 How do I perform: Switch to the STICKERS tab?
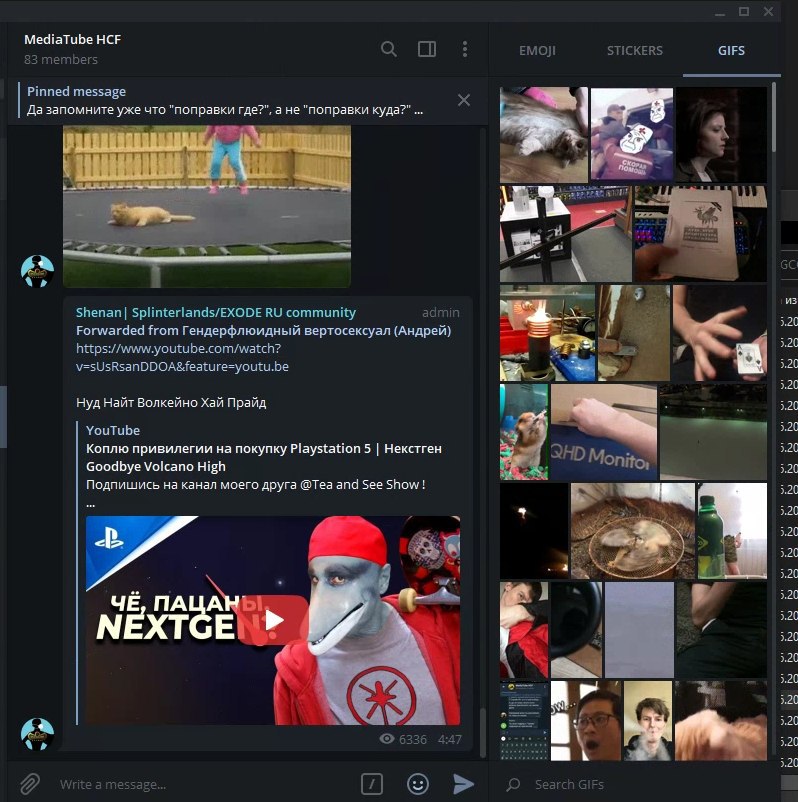pyautogui.click(x=634, y=51)
